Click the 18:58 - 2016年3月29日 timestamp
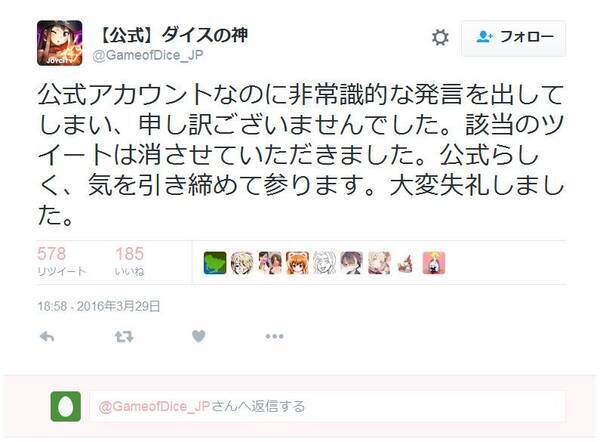Image resolution: width=600 pixels, height=442 pixels. (x=99, y=306)
